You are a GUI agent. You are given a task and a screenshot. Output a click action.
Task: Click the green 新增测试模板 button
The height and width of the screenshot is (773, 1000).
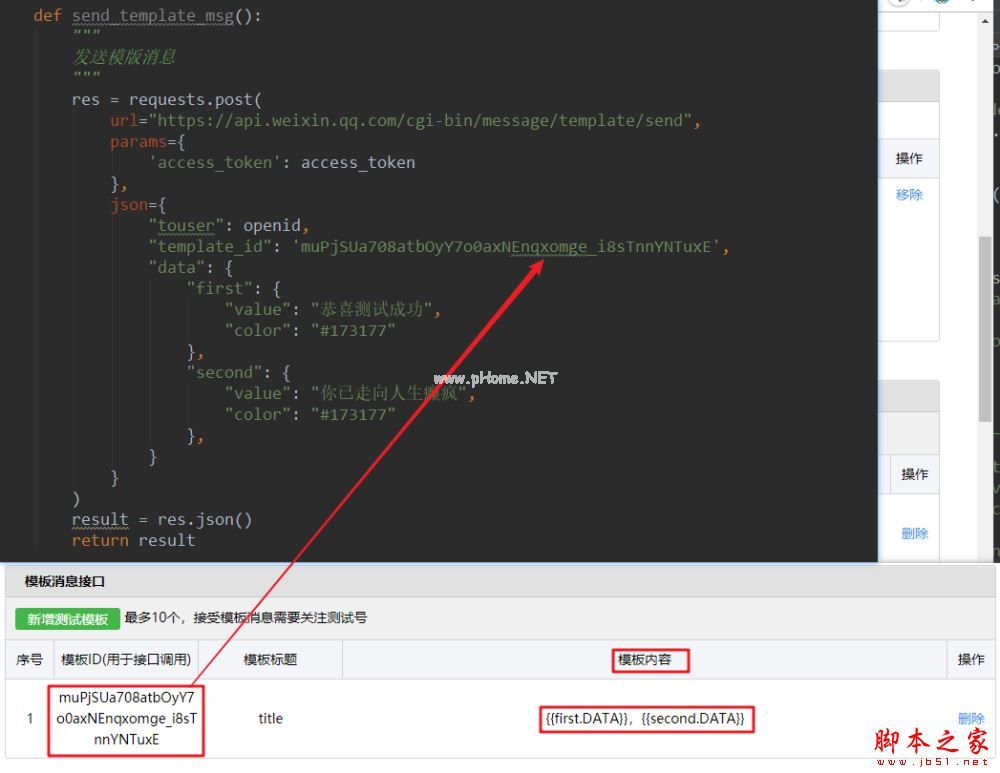tap(68, 619)
